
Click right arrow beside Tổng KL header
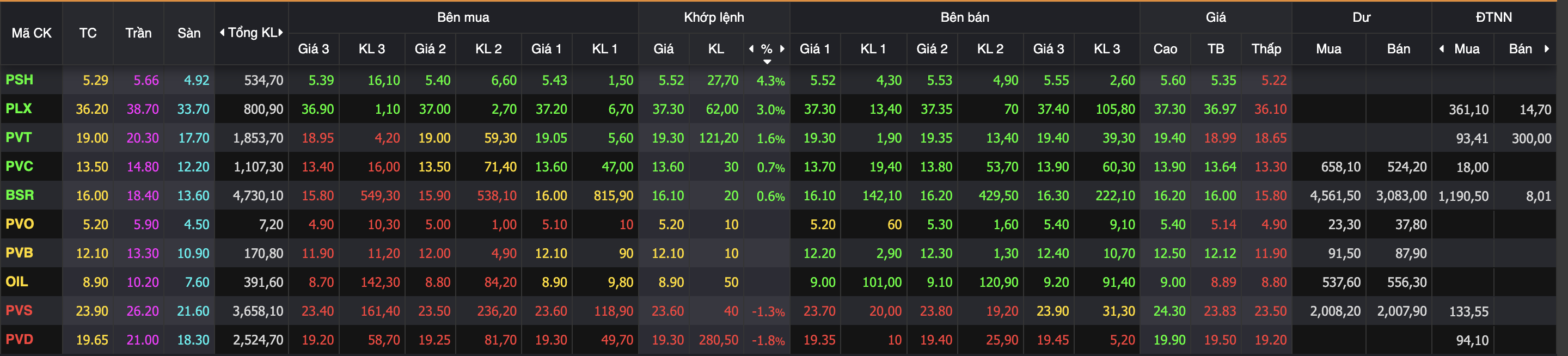click(x=281, y=33)
